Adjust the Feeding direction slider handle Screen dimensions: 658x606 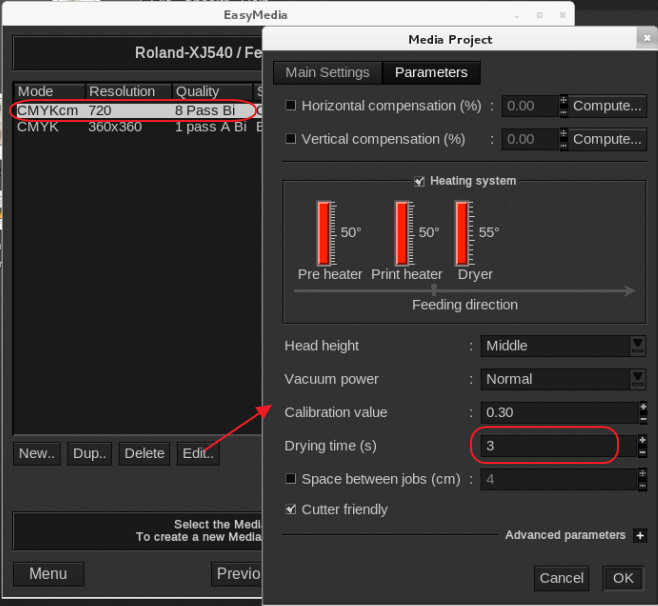(433, 291)
